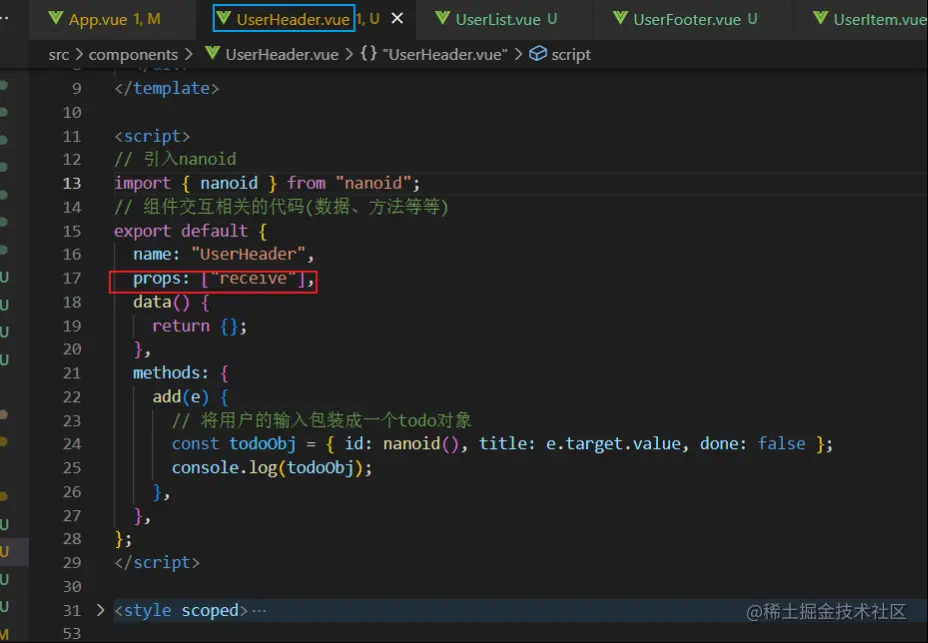Click the script breadcrumb segment
Screen dimensions: 928x643
coord(571,54)
